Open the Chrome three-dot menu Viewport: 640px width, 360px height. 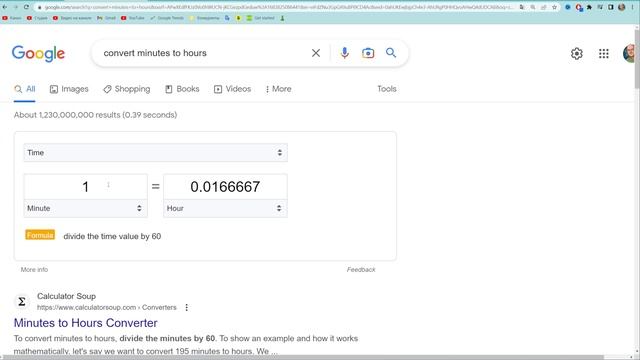[x=632, y=7]
